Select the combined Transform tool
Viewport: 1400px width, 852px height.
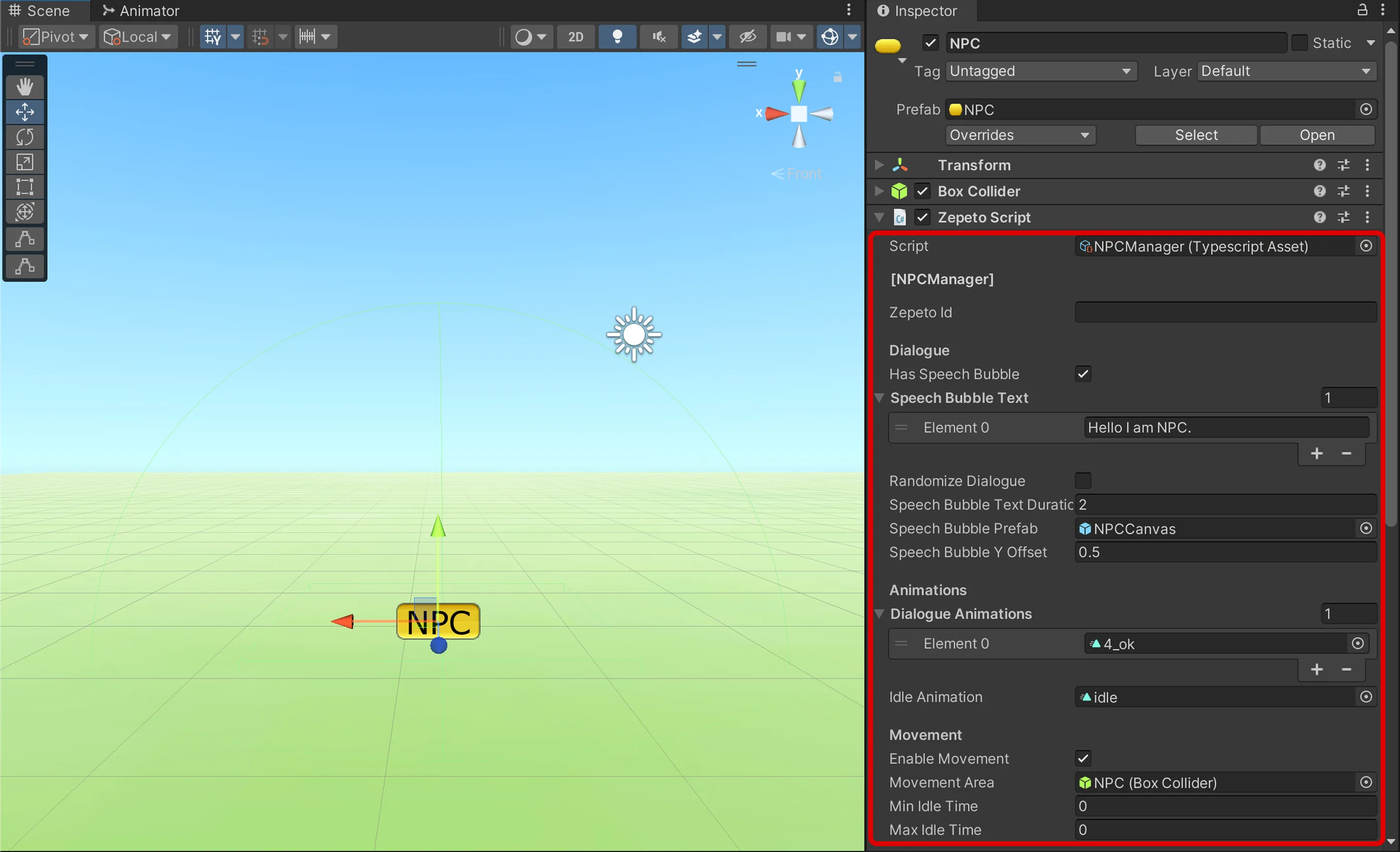[x=24, y=212]
